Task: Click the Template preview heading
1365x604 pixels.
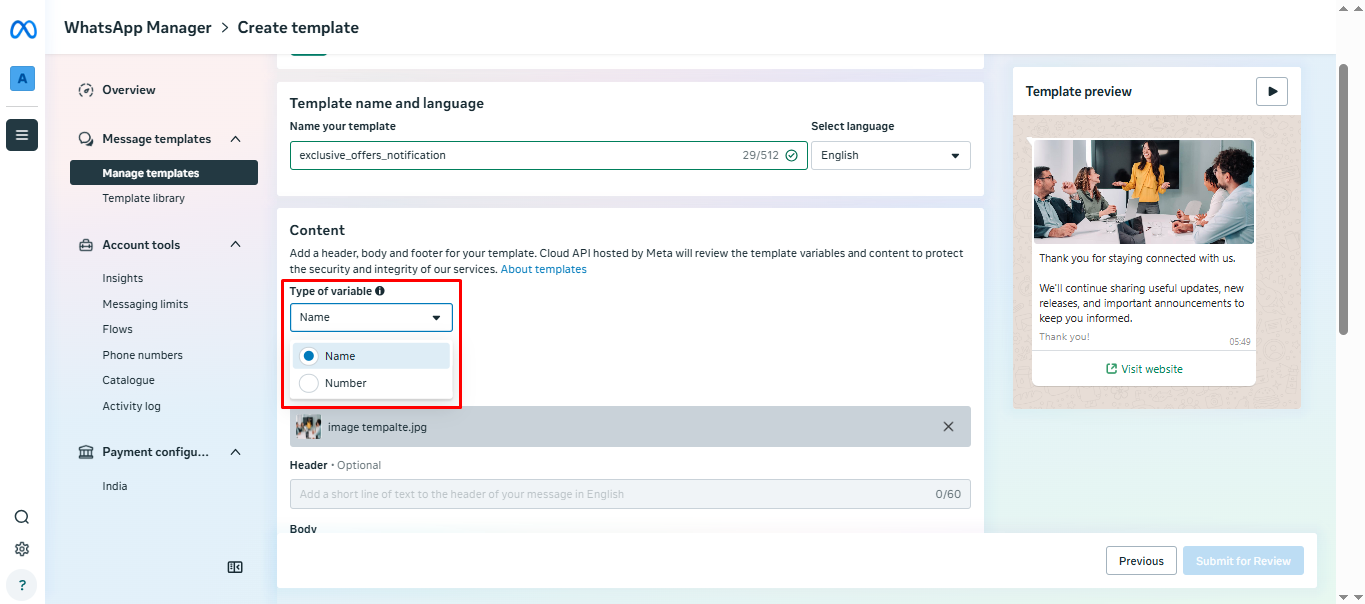Action: [x=1079, y=91]
